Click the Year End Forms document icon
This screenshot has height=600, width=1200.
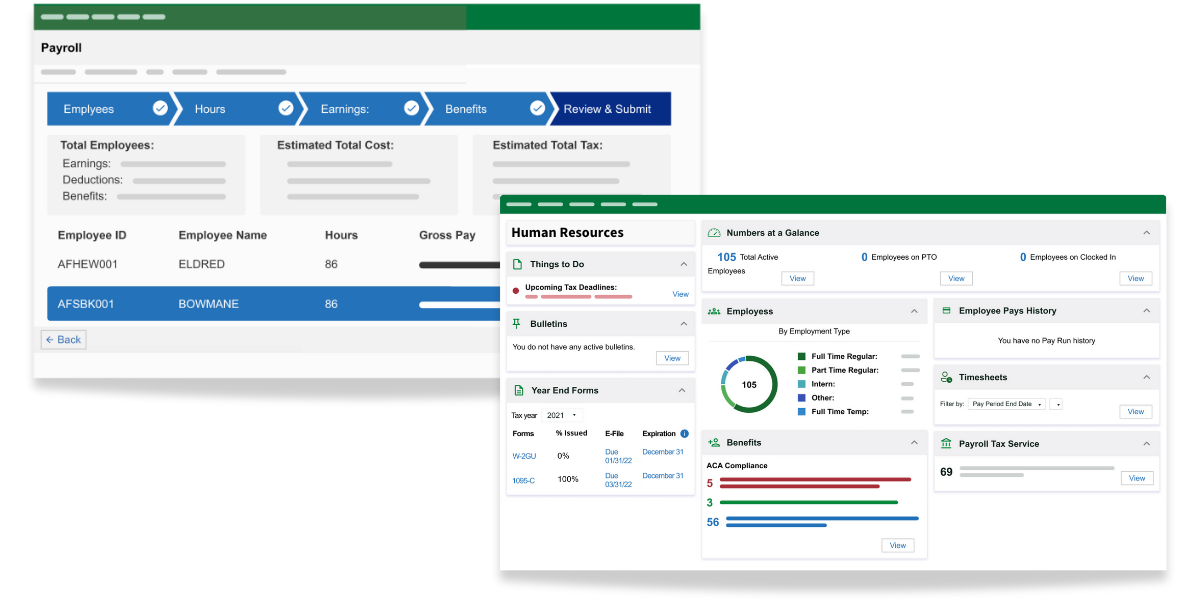pyautogui.click(x=517, y=390)
